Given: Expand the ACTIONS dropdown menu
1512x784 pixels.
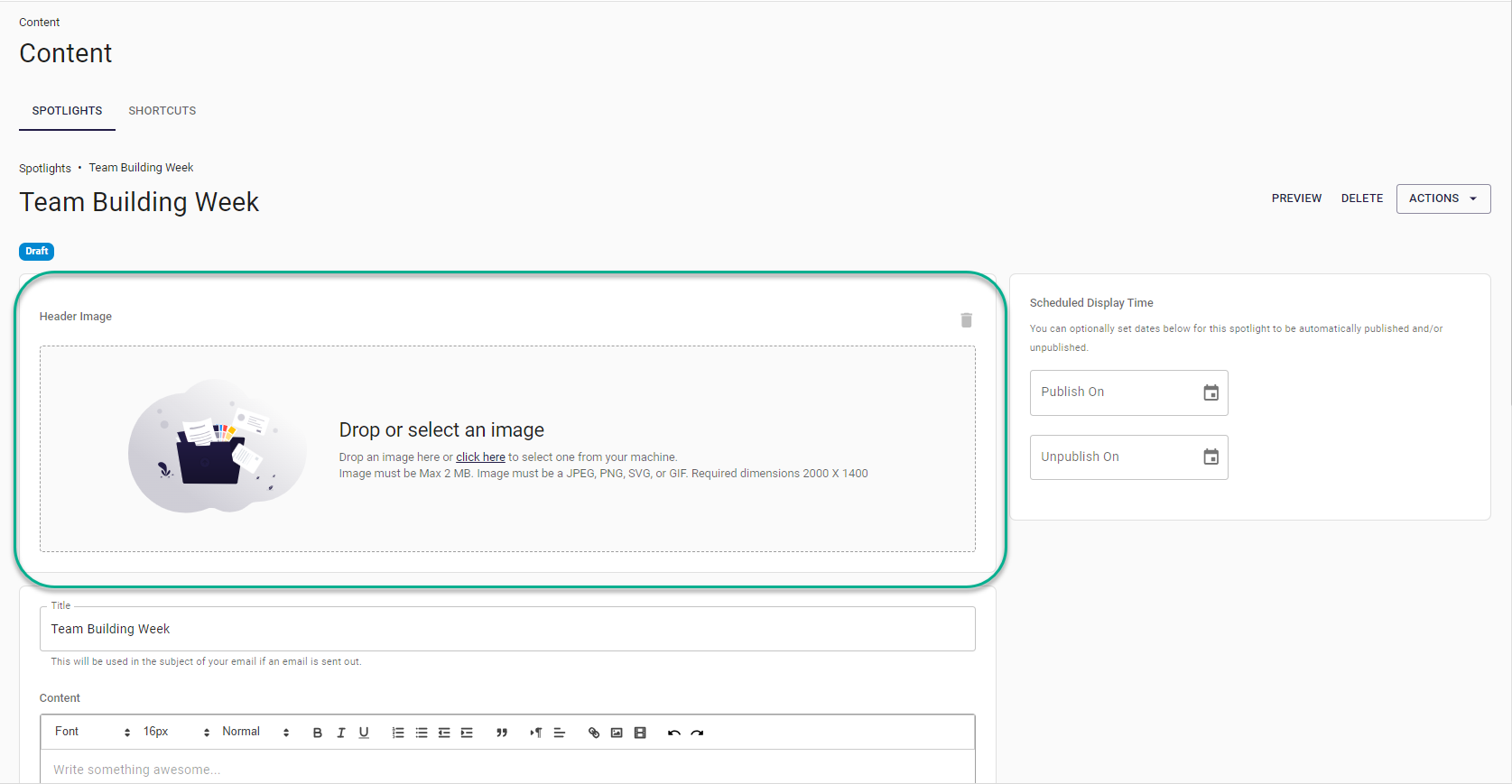Looking at the screenshot, I should 1442,198.
